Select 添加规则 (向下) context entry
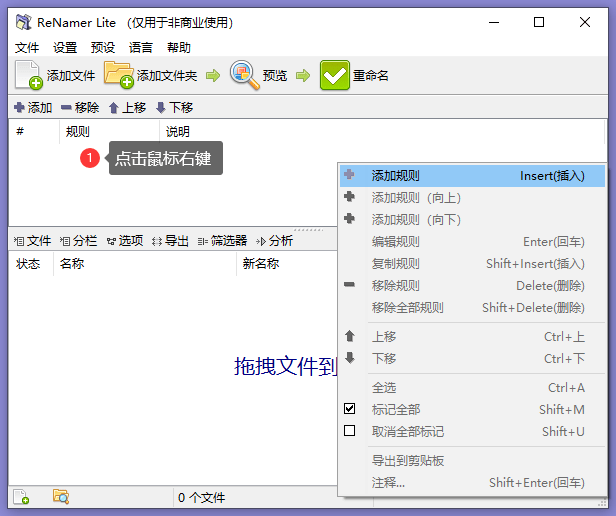616x516 pixels. point(472,220)
